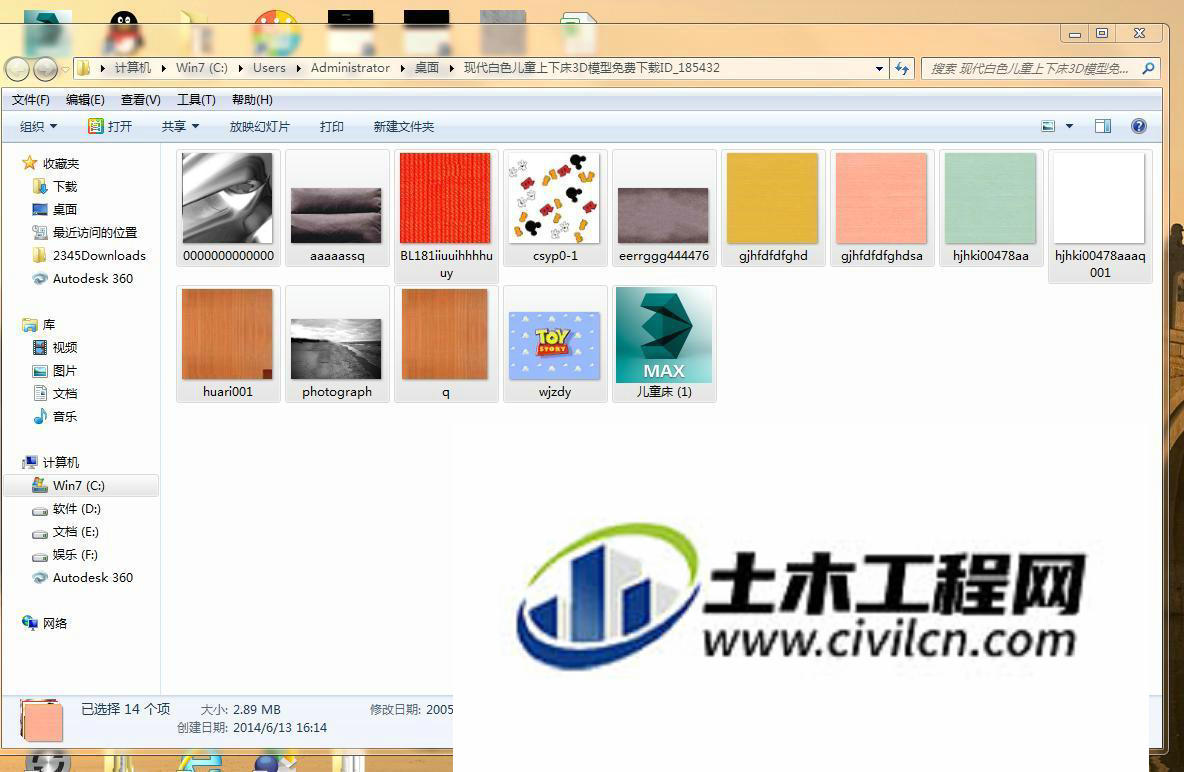The width and height of the screenshot is (1184, 772).
Task: Open the view options dropdown arrow
Action: click(x=1069, y=126)
